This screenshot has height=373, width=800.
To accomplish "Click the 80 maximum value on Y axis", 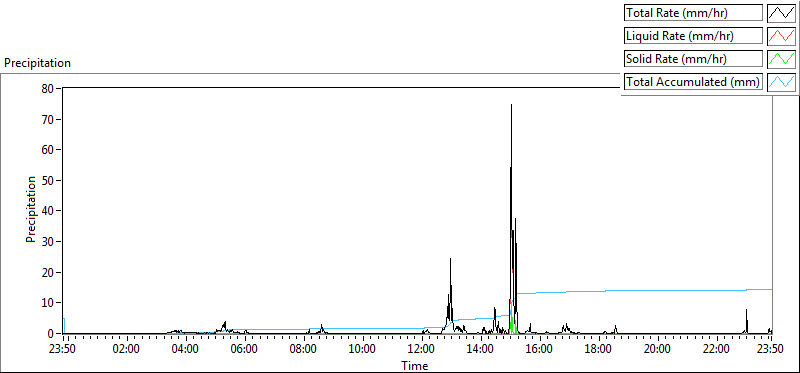I will 47,88.
